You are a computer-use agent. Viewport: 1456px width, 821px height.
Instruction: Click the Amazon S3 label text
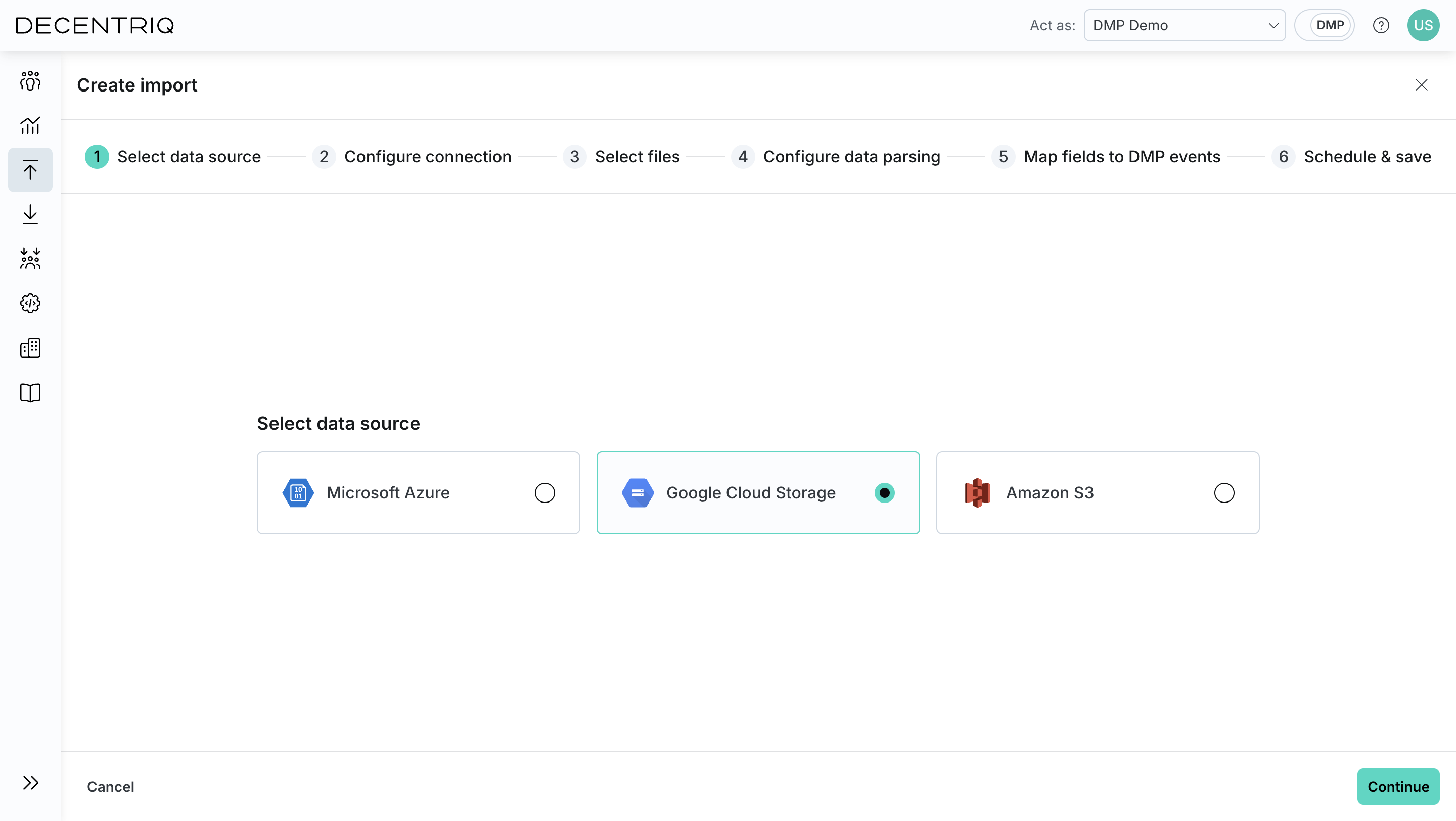click(1050, 493)
